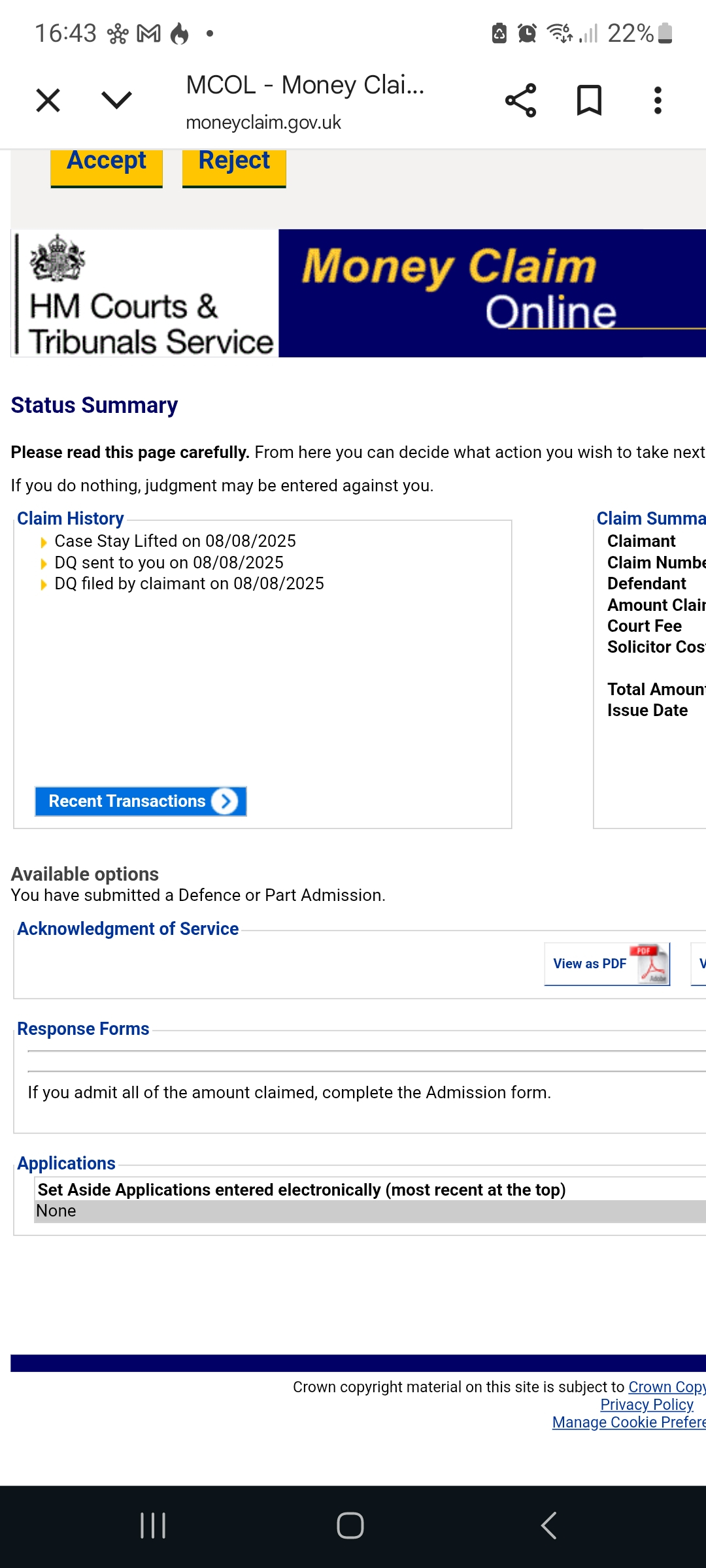Accept the cookie preferences
The image size is (706, 1568).
point(107,164)
